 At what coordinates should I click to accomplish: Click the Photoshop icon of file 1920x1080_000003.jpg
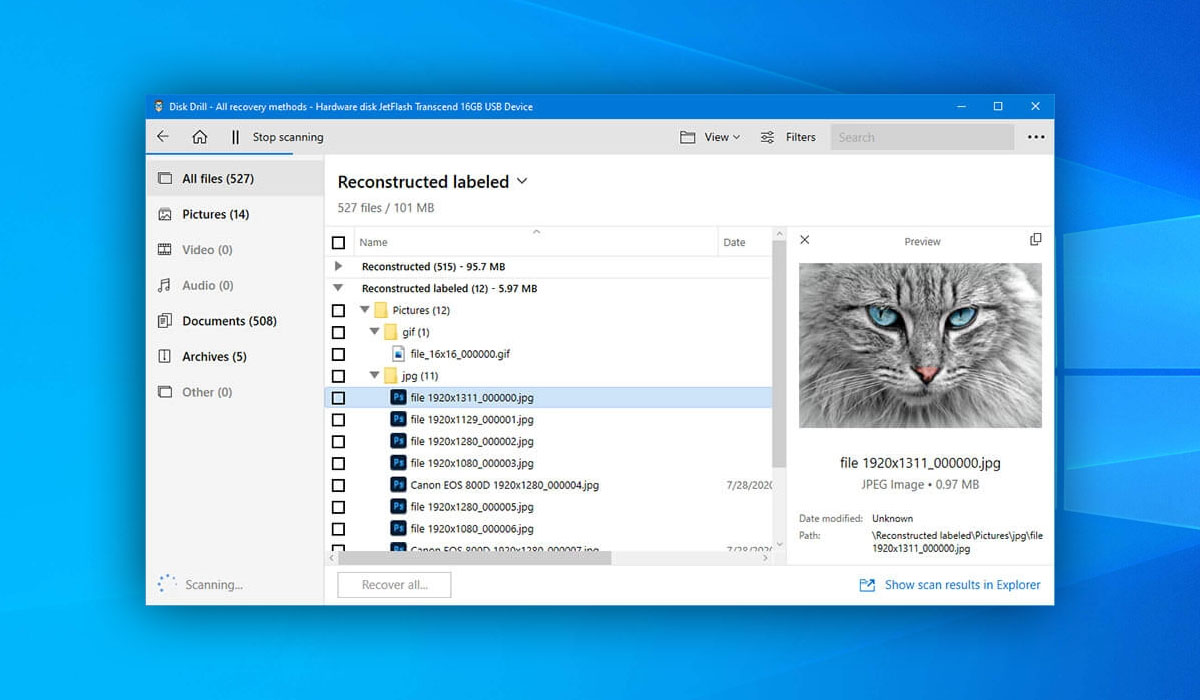[x=398, y=463]
